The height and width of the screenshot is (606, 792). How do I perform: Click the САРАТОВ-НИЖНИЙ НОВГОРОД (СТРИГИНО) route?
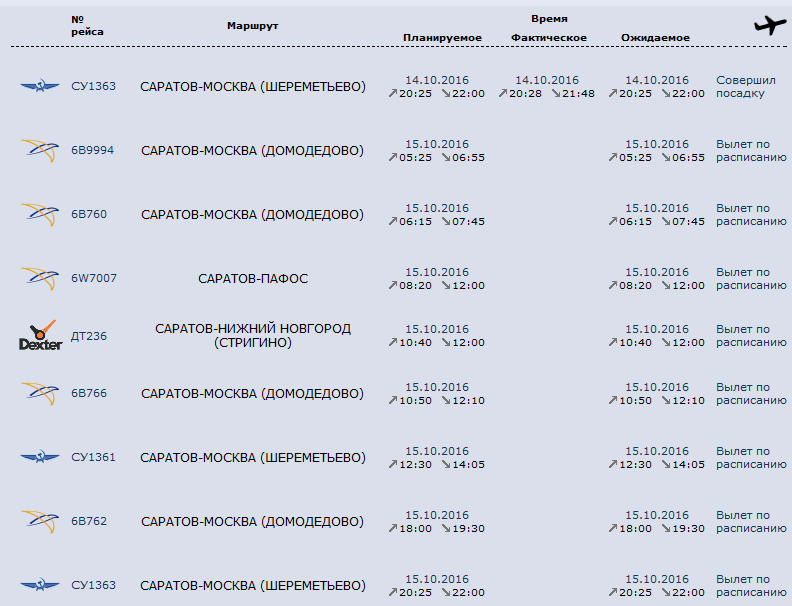coord(253,336)
